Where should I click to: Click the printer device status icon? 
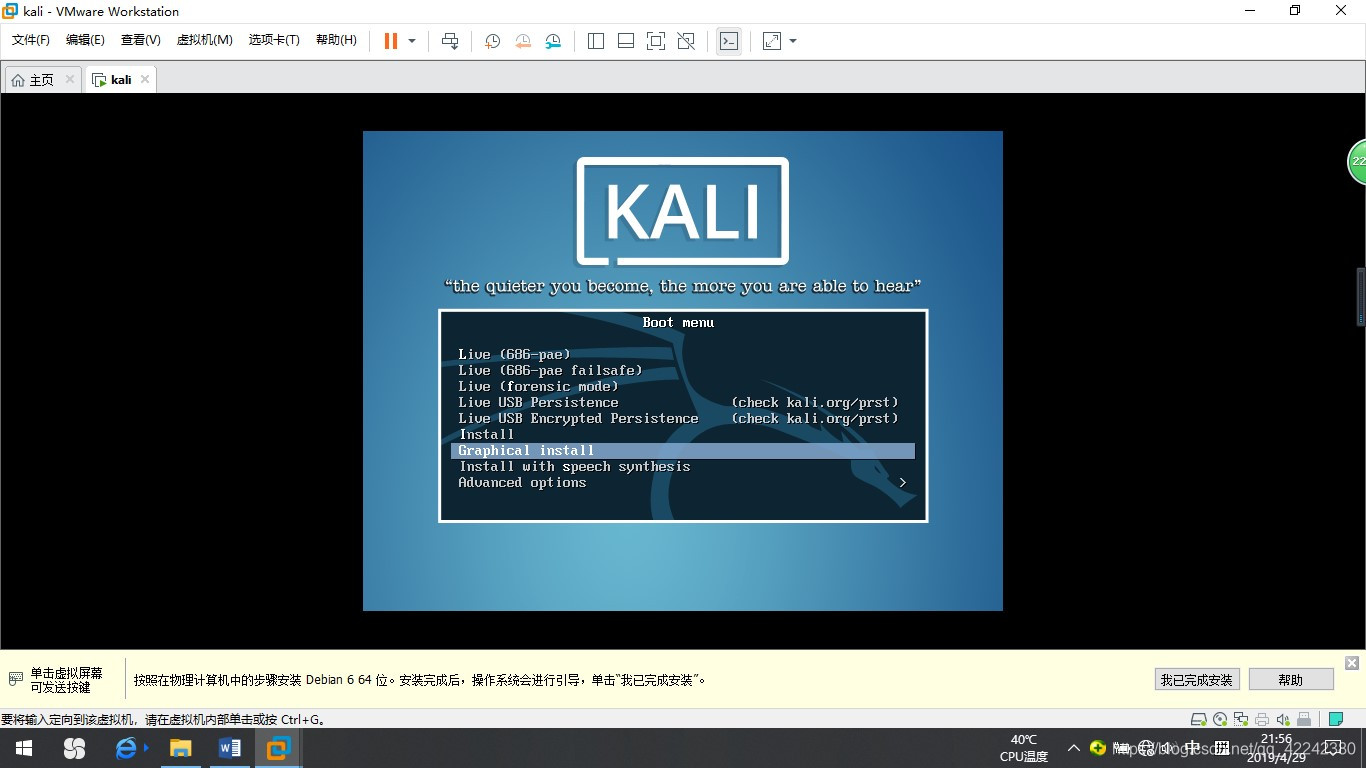coord(1262,719)
